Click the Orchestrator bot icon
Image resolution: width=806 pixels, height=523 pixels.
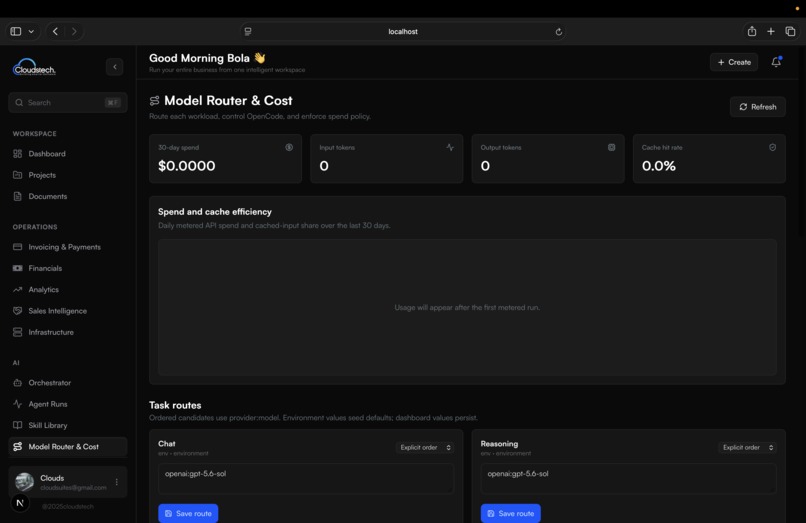coord(17,383)
